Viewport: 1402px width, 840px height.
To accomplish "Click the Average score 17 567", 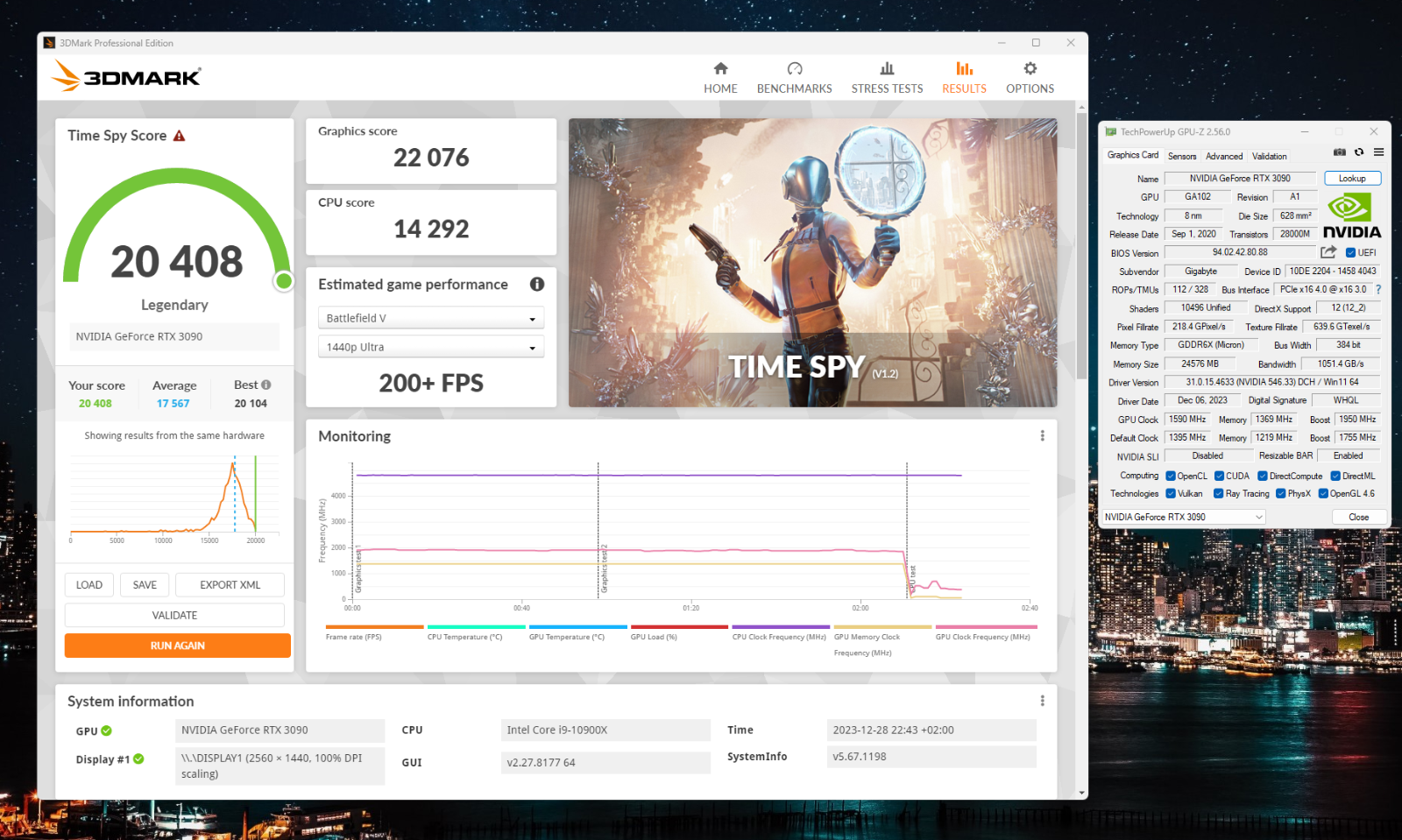I will point(173,404).
